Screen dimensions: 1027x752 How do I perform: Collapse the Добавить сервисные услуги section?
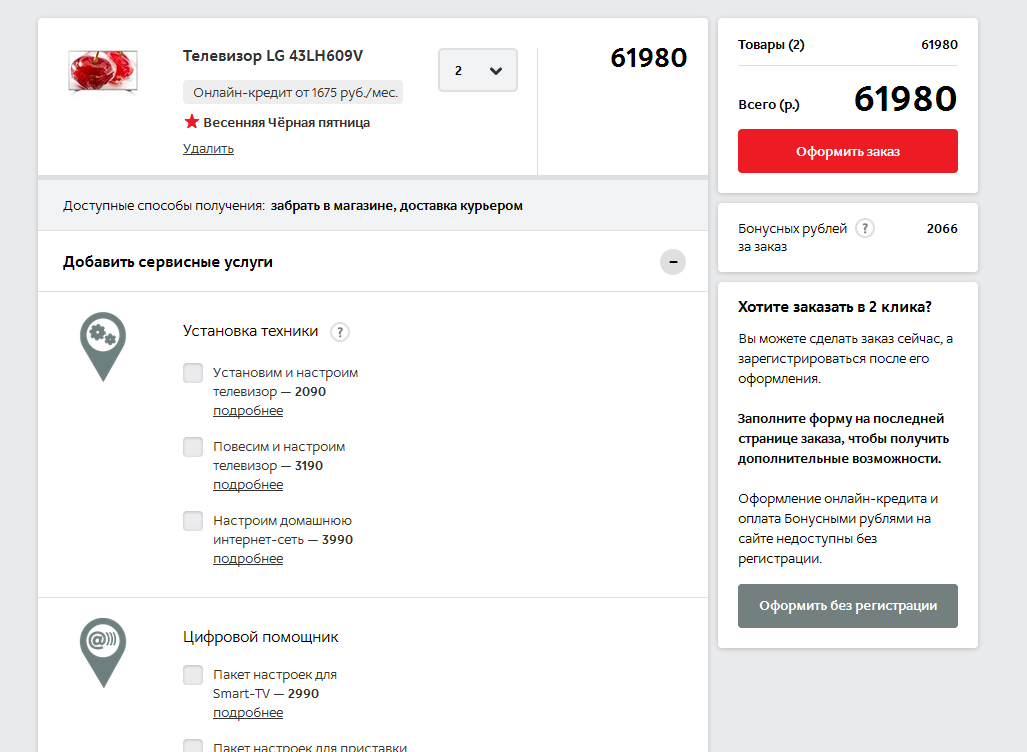point(673,262)
